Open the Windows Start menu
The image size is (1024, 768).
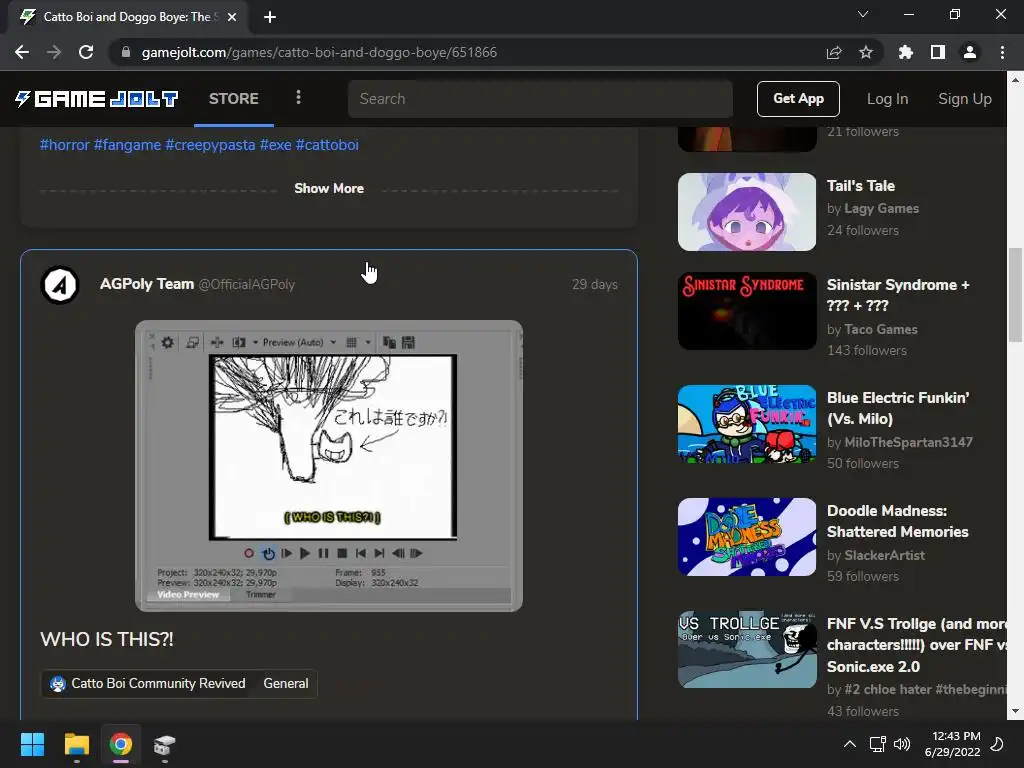32,744
